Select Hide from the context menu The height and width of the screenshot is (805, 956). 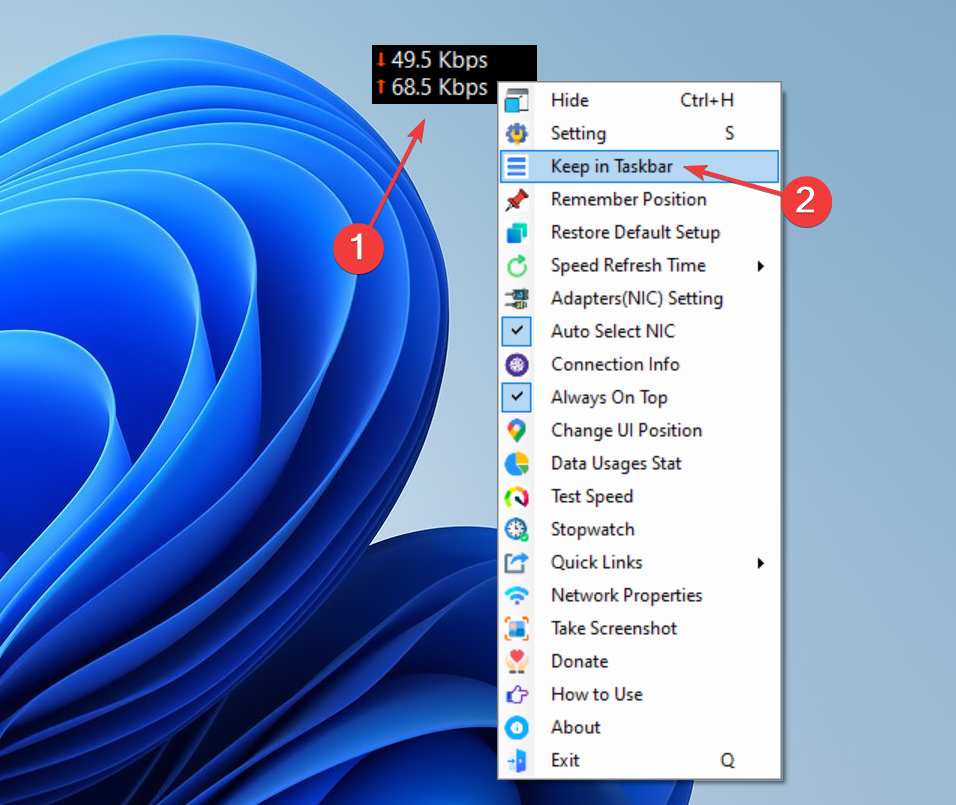[640, 100]
